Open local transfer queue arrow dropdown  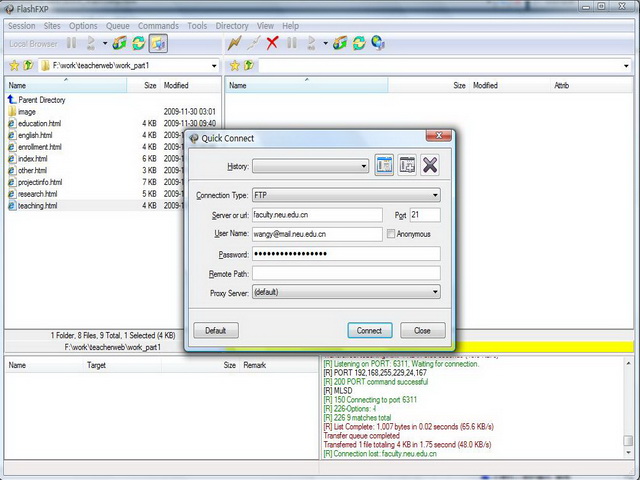tap(105, 43)
